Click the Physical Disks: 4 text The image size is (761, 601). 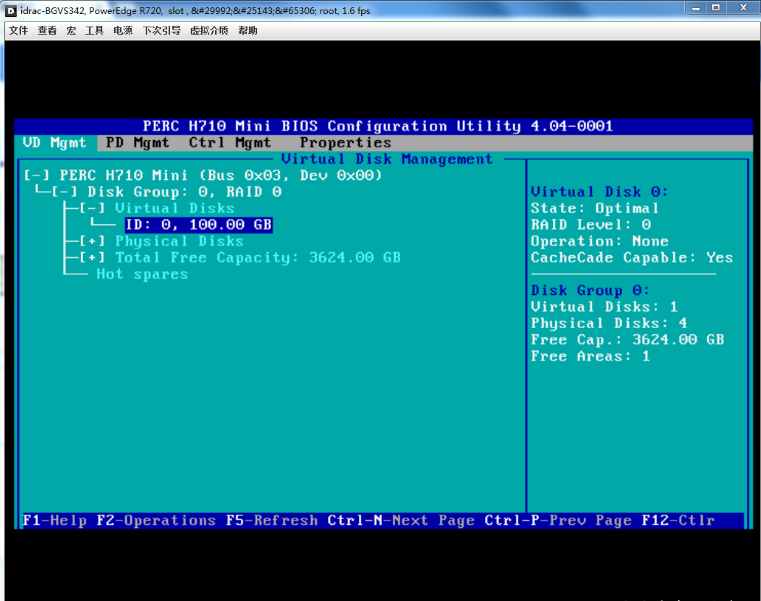pos(609,324)
